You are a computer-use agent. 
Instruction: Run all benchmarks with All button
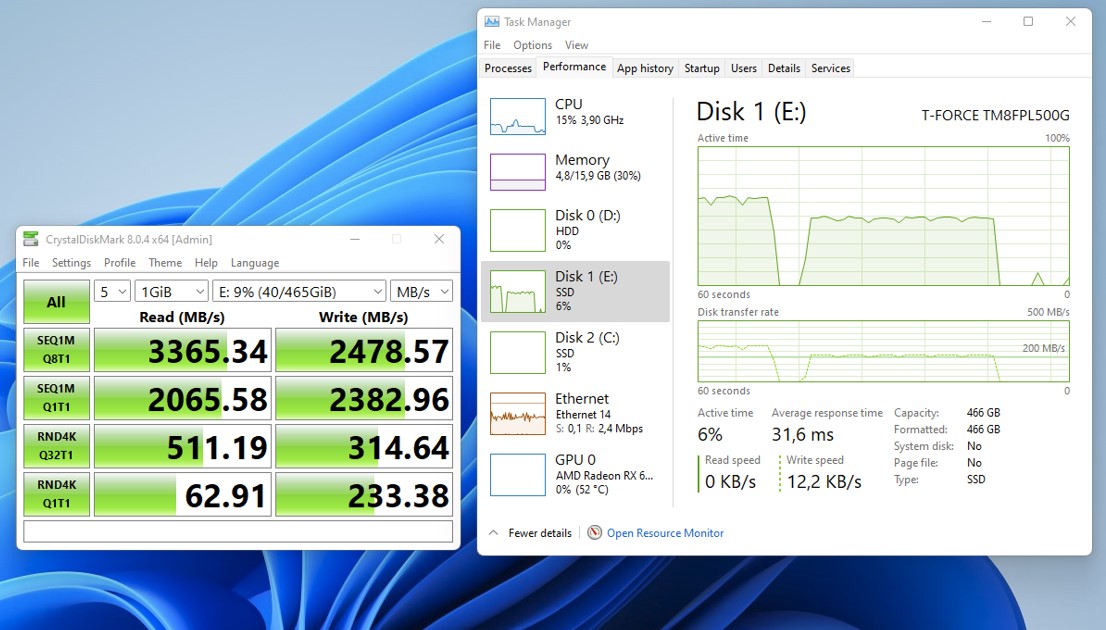(56, 302)
